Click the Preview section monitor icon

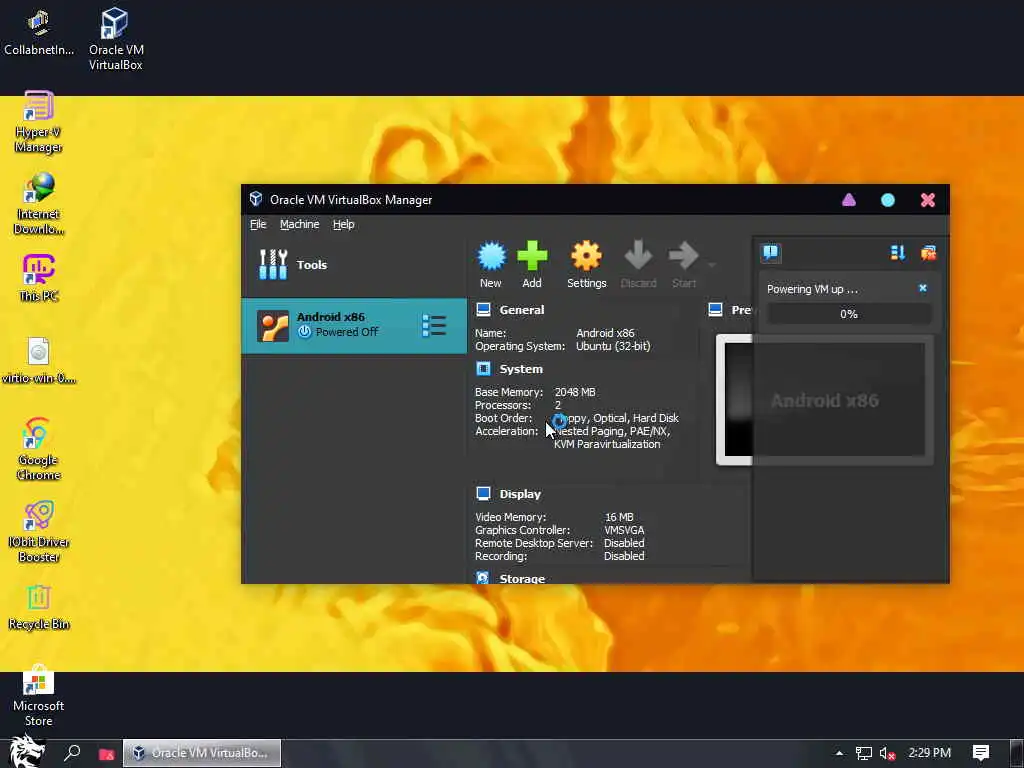click(x=716, y=310)
